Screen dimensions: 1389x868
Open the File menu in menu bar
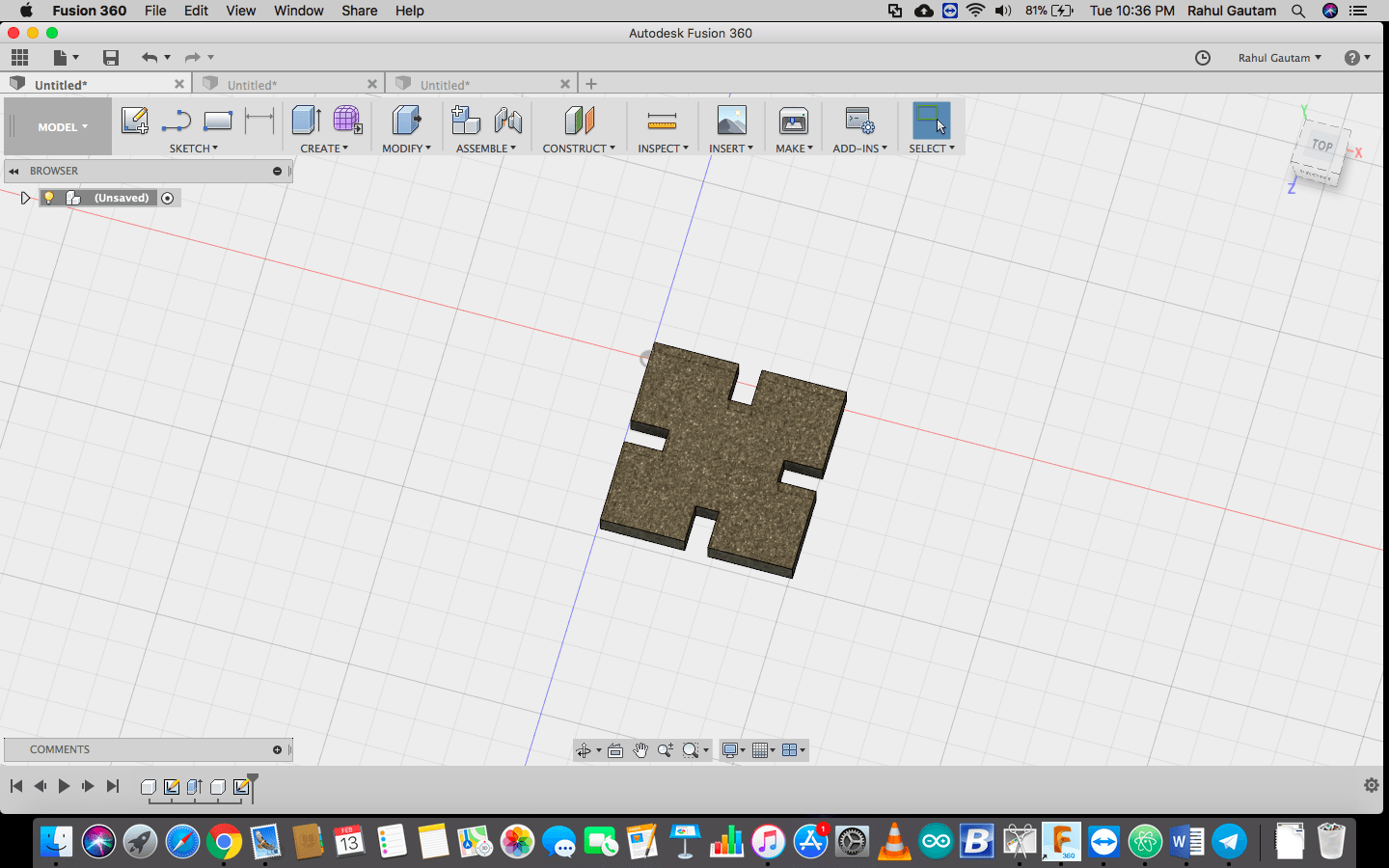tap(155, 11)
